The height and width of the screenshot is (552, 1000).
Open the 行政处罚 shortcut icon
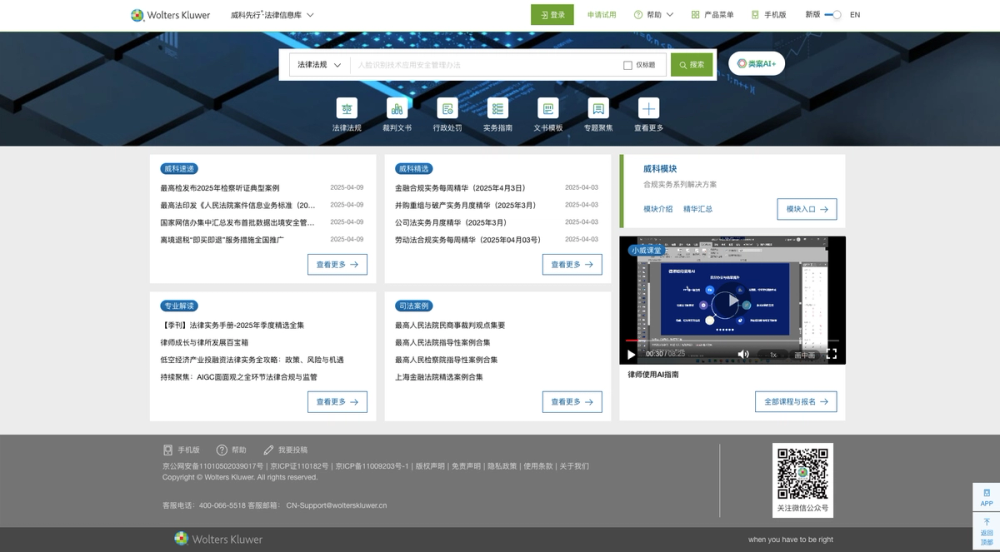coord(447,108)
